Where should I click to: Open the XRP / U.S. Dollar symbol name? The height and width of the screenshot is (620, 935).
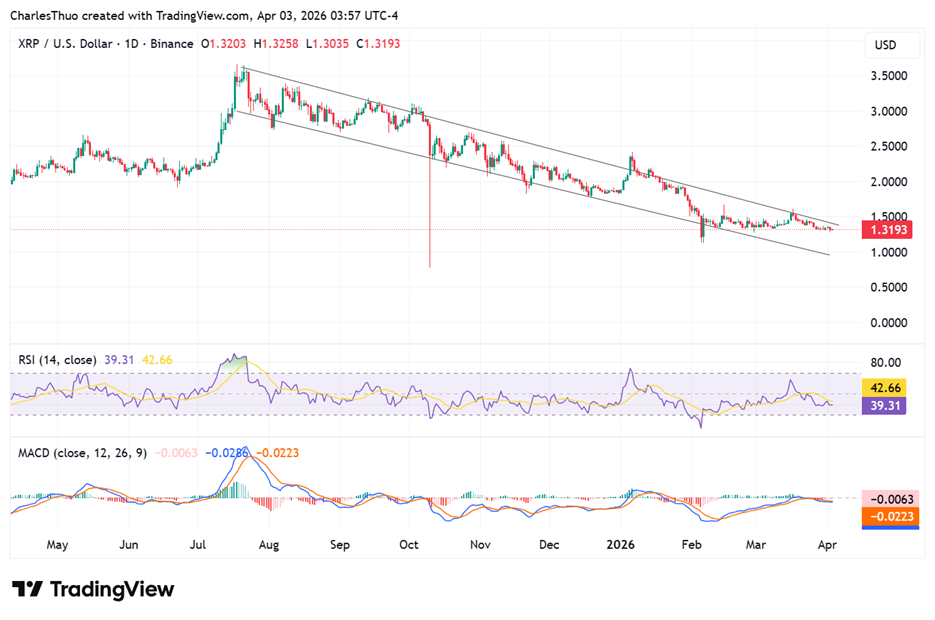[62, 44]
